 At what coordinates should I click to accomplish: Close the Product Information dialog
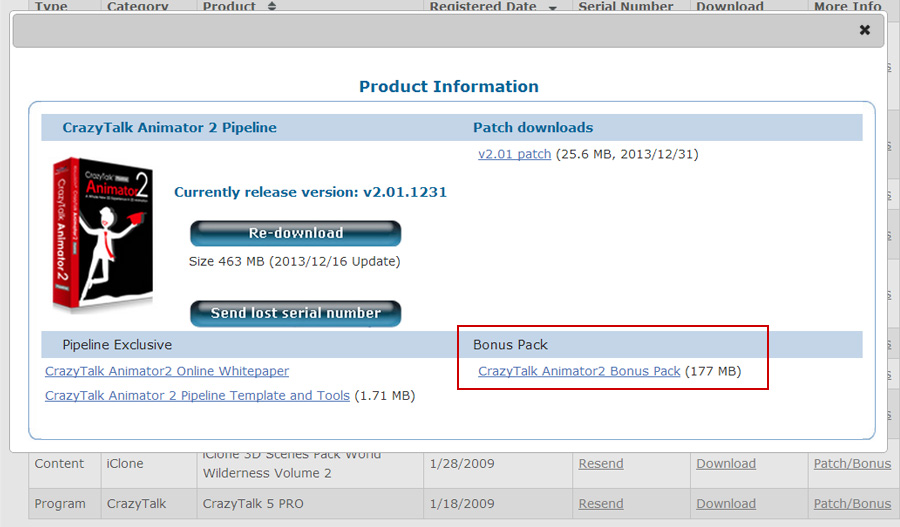864,30
